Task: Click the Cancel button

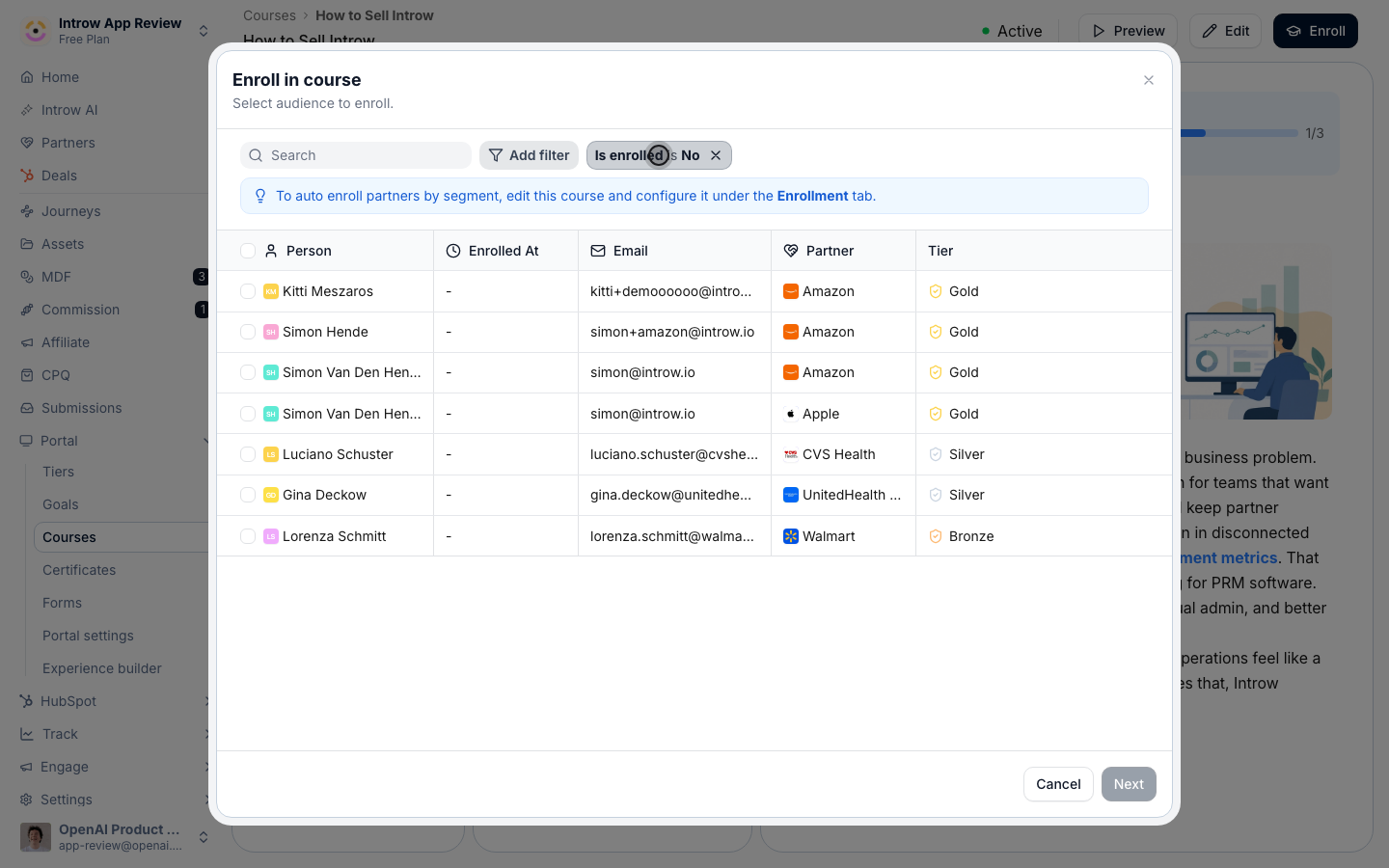Action: (1058, 784)
